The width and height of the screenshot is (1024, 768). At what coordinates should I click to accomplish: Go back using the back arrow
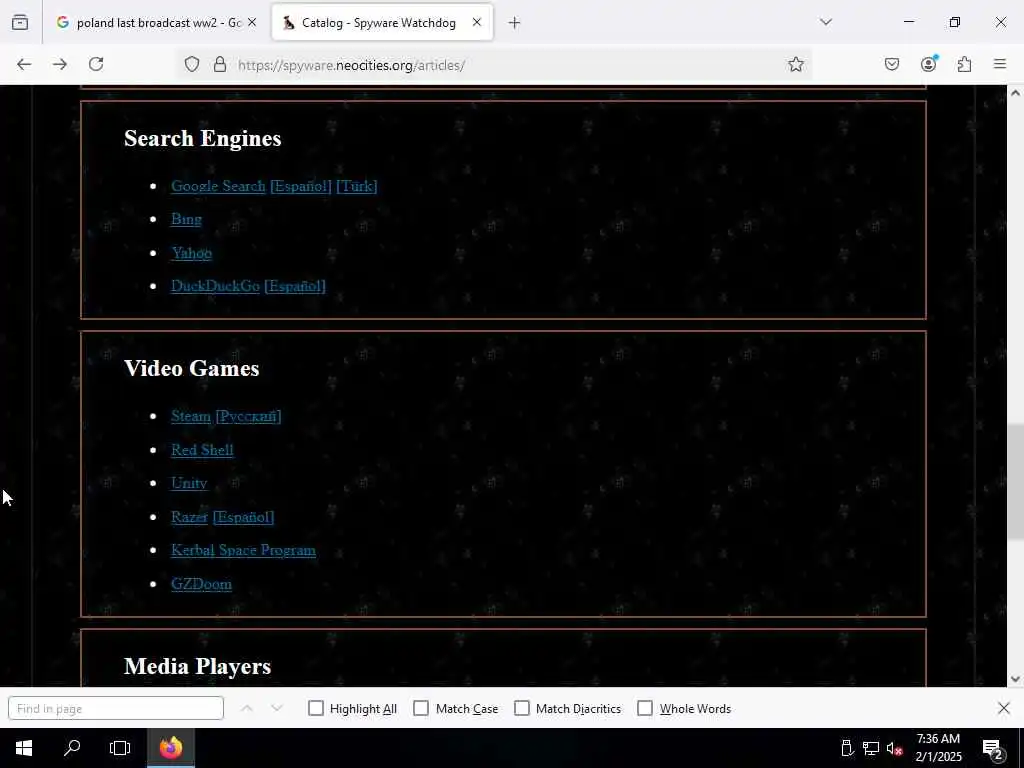(x=24, y=64)
